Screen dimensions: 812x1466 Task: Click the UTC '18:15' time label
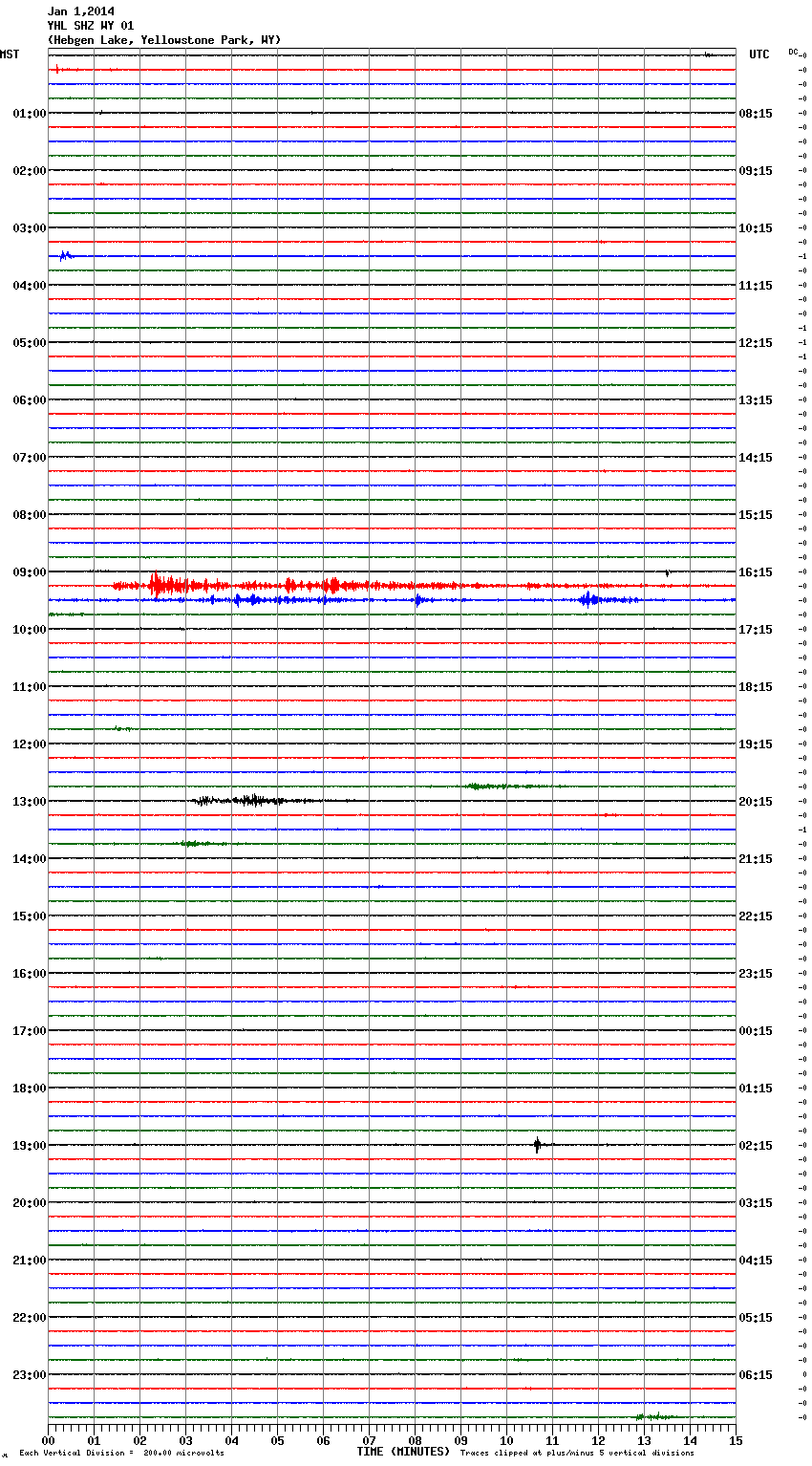click(x=756, y=687)
